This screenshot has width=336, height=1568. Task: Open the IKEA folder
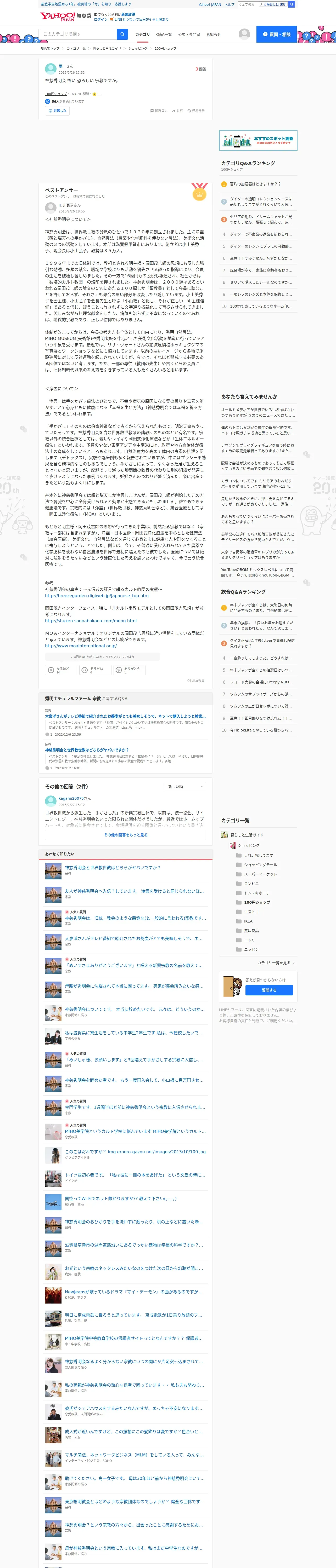[x=244, y=921]
